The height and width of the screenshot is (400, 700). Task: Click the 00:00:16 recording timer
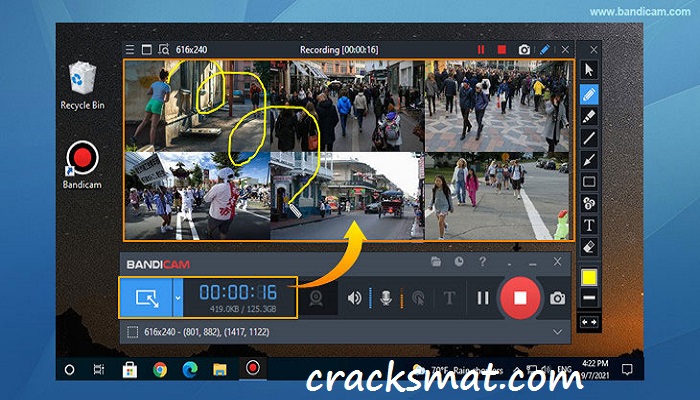pos(238,292)
